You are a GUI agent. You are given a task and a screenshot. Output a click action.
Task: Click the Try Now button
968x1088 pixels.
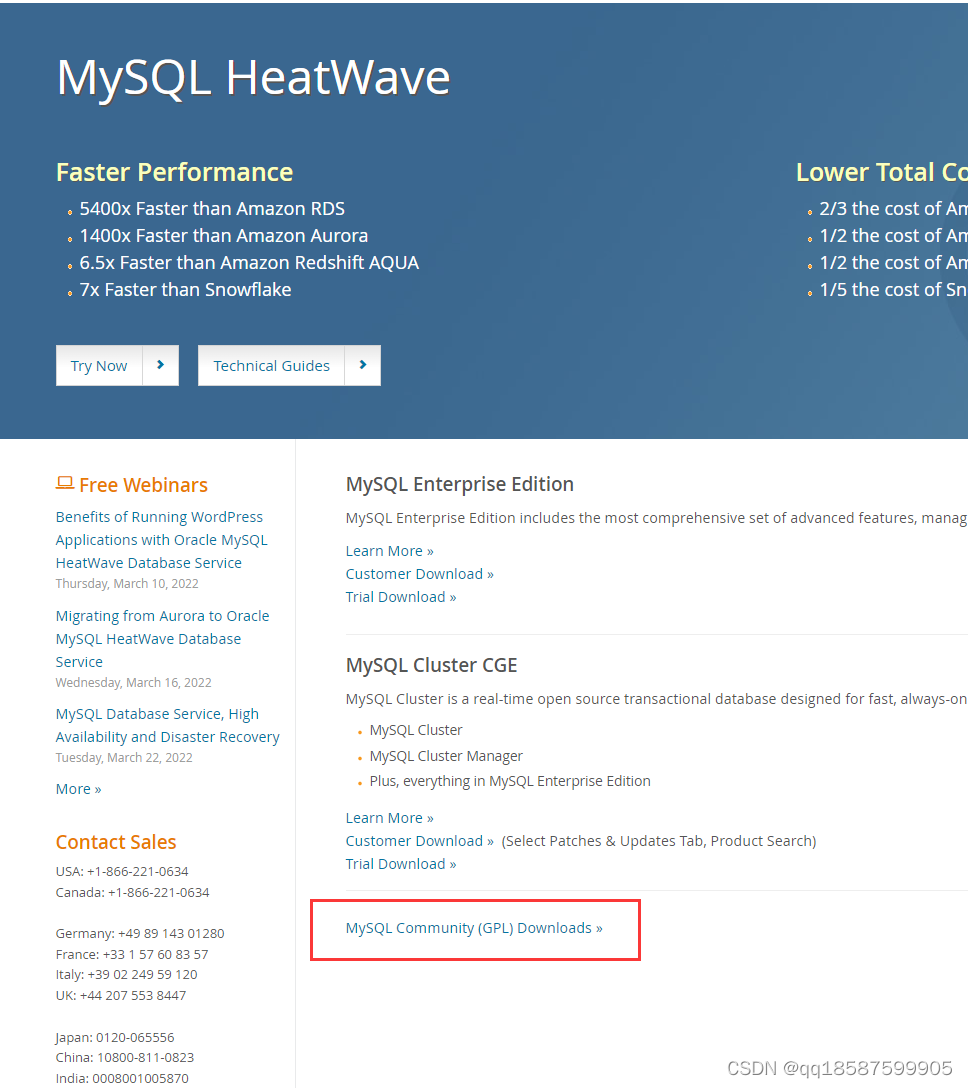point(99,366)
